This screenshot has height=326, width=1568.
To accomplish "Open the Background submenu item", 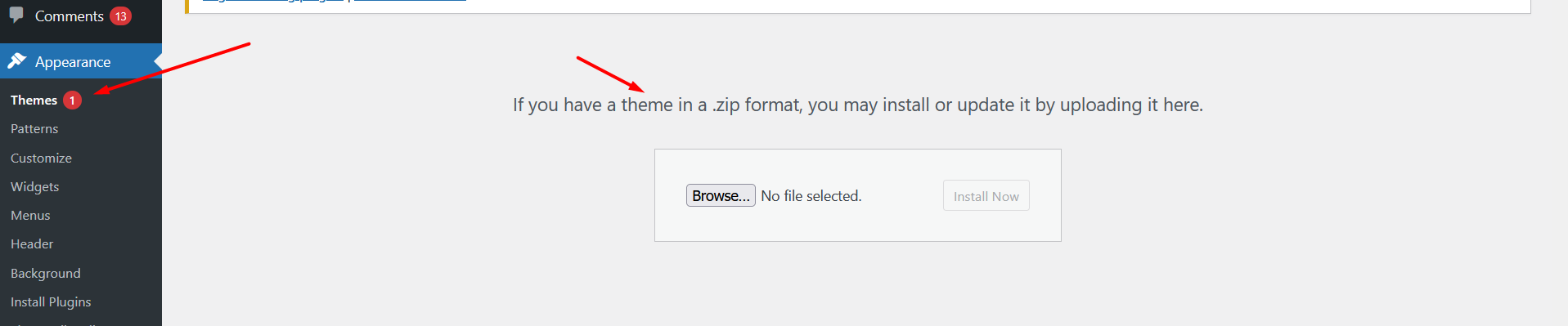I will (45, 273).
